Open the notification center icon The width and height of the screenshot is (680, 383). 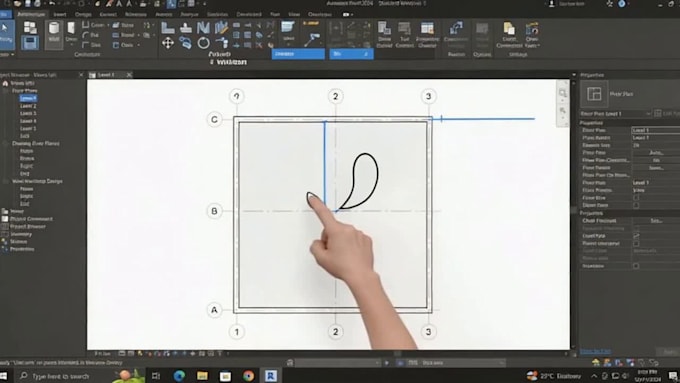coord(673,376)
